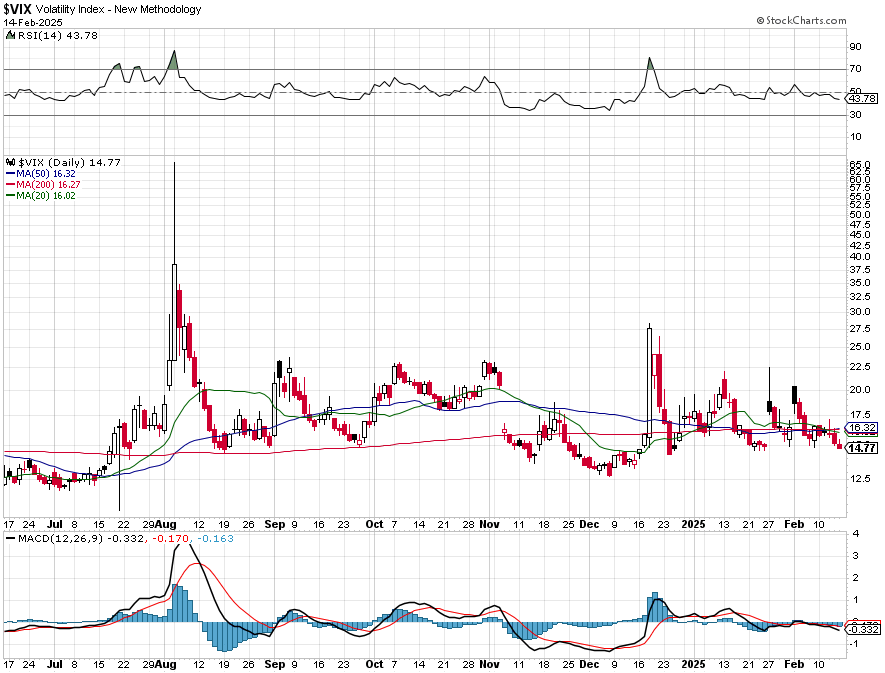Screen dimensions: 885x673
Task: Click the 43.78 RSI value tag
Action: pyautogui.click(x=862, y=98)
